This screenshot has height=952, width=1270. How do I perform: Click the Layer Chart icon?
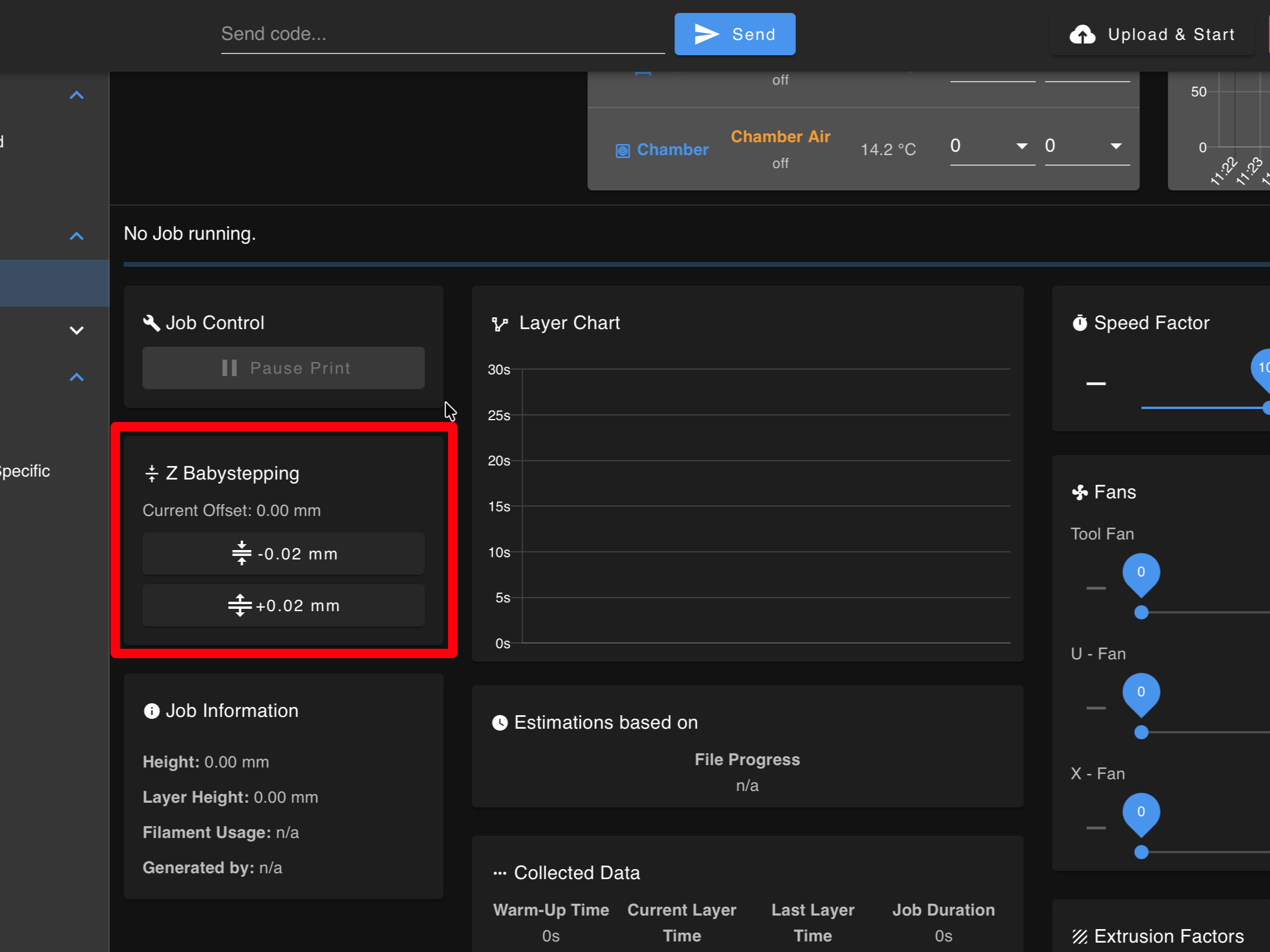coord(500,324)
